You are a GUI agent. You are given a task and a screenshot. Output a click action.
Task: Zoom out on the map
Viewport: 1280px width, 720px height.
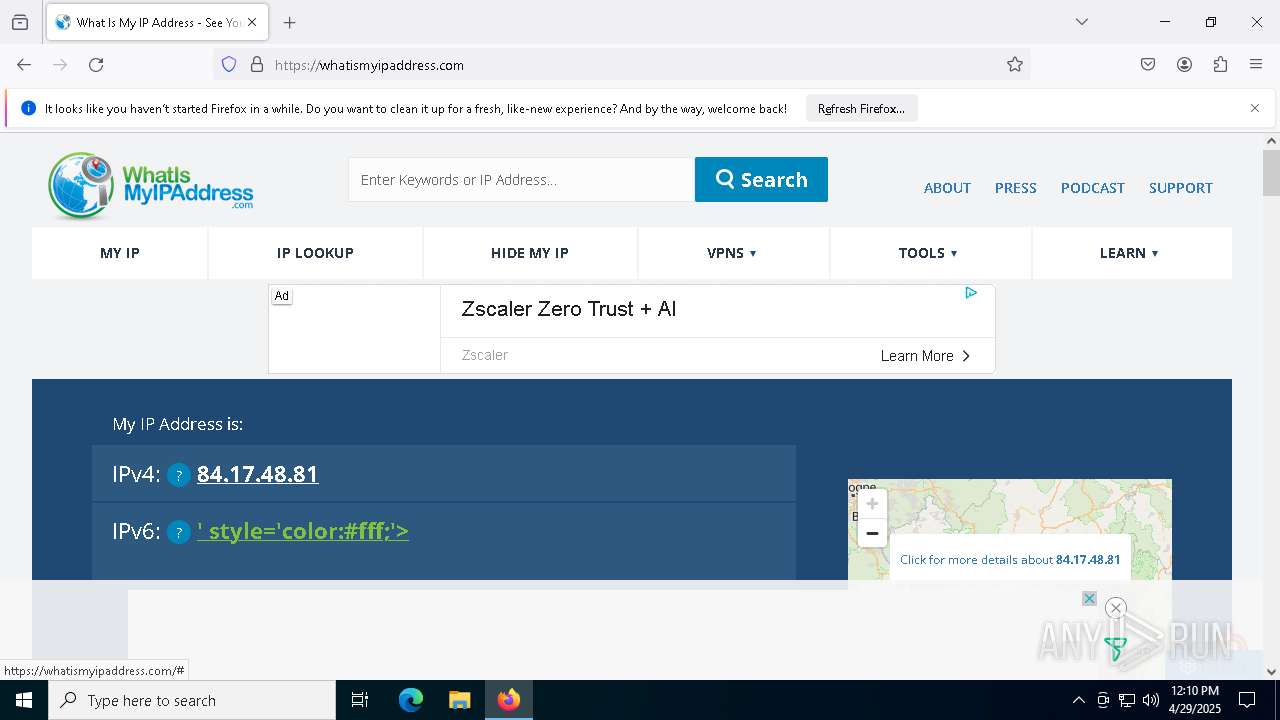click(x=872, y=533)
